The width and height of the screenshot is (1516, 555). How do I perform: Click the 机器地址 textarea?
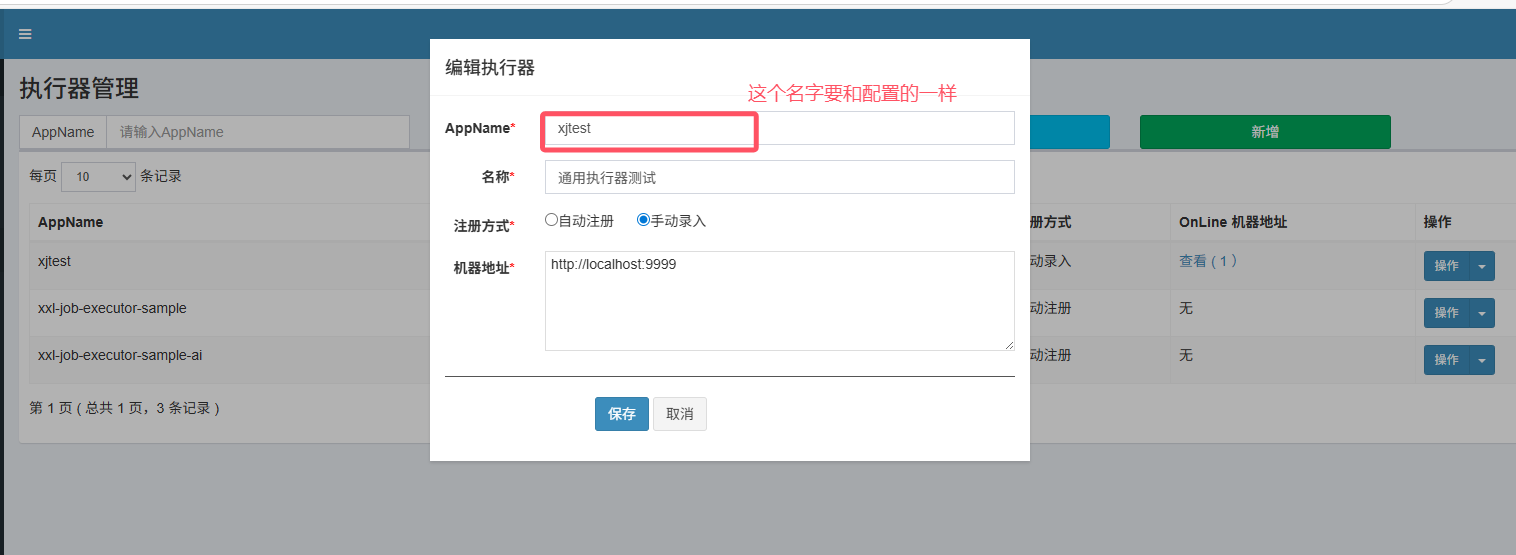click(x=779, y=300)
